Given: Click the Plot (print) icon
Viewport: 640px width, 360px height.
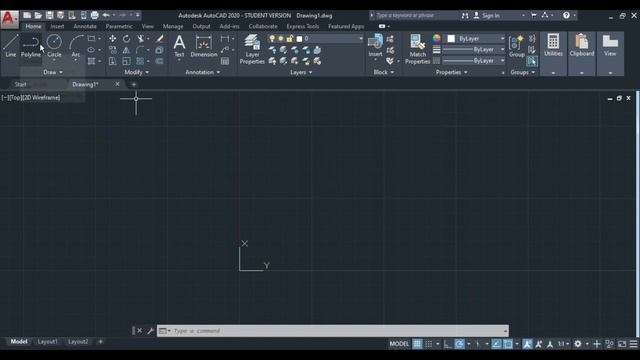Looking at the screenshot, I should 94,16.
